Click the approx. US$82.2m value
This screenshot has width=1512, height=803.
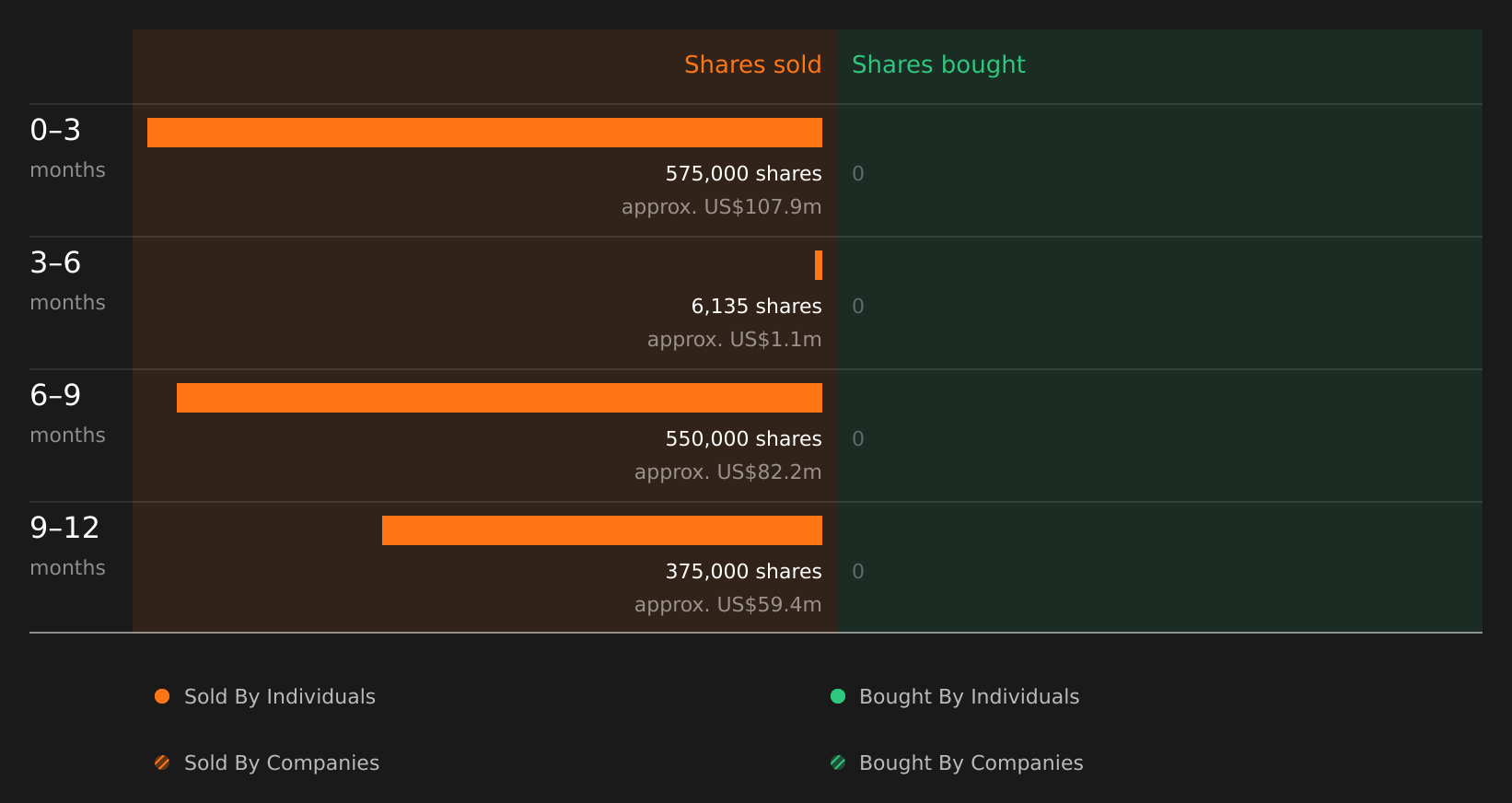pyautogui.click(x=727, y=472)
